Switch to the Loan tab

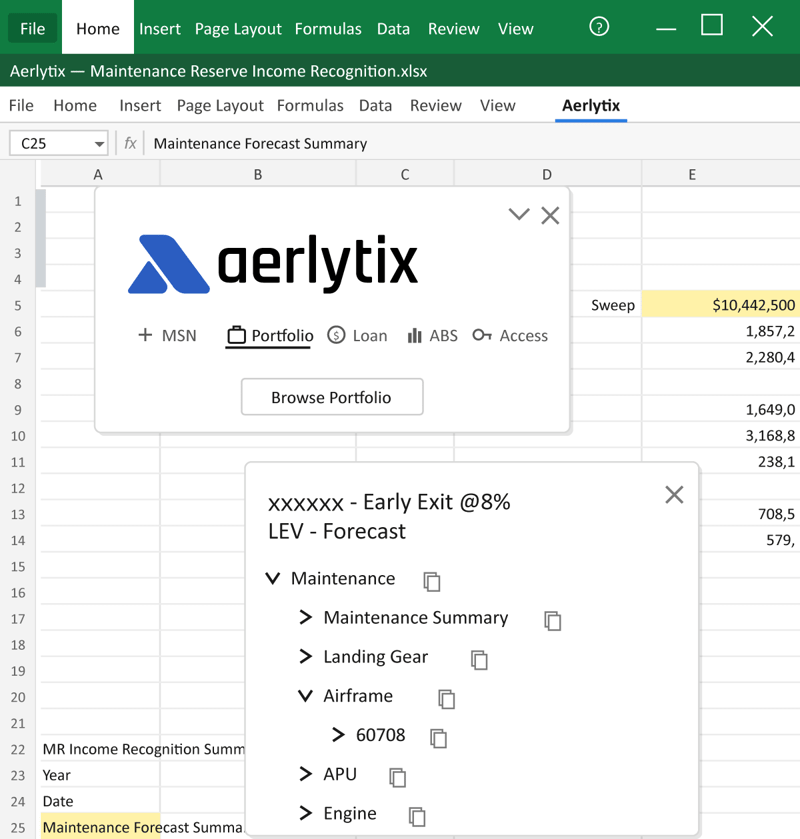357,335
